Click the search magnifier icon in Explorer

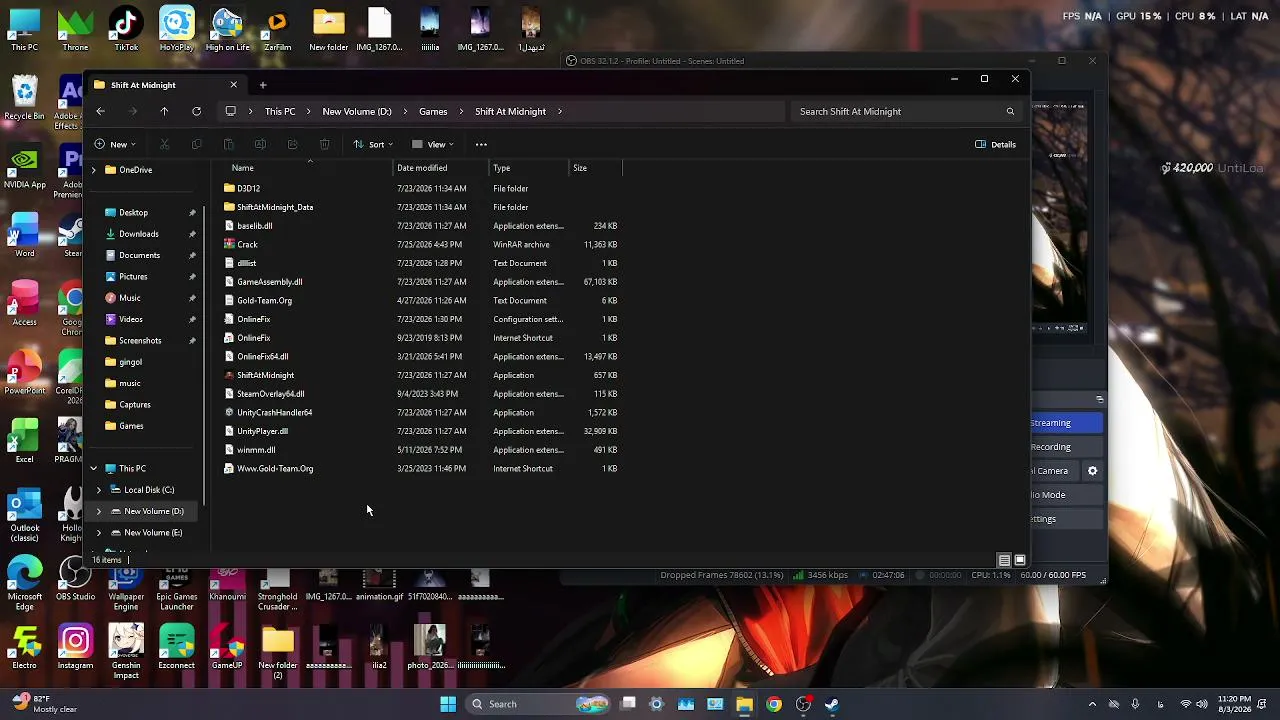(1010, 111)
